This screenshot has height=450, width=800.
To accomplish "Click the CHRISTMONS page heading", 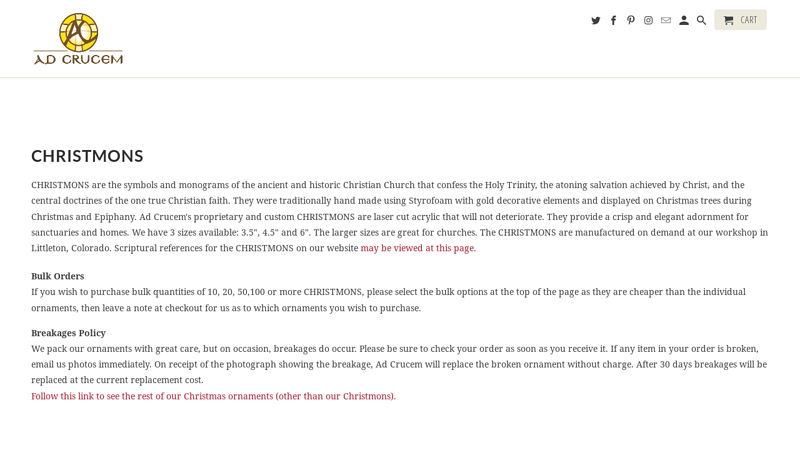I will click(x=87, y=156).
